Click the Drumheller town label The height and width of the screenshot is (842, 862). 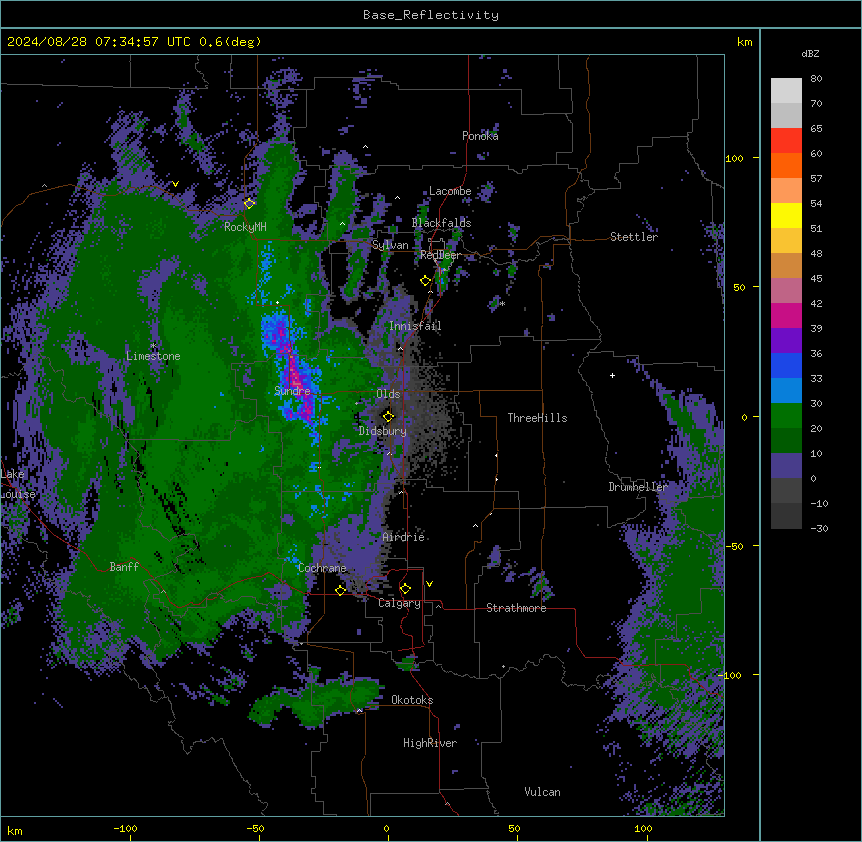638,487
